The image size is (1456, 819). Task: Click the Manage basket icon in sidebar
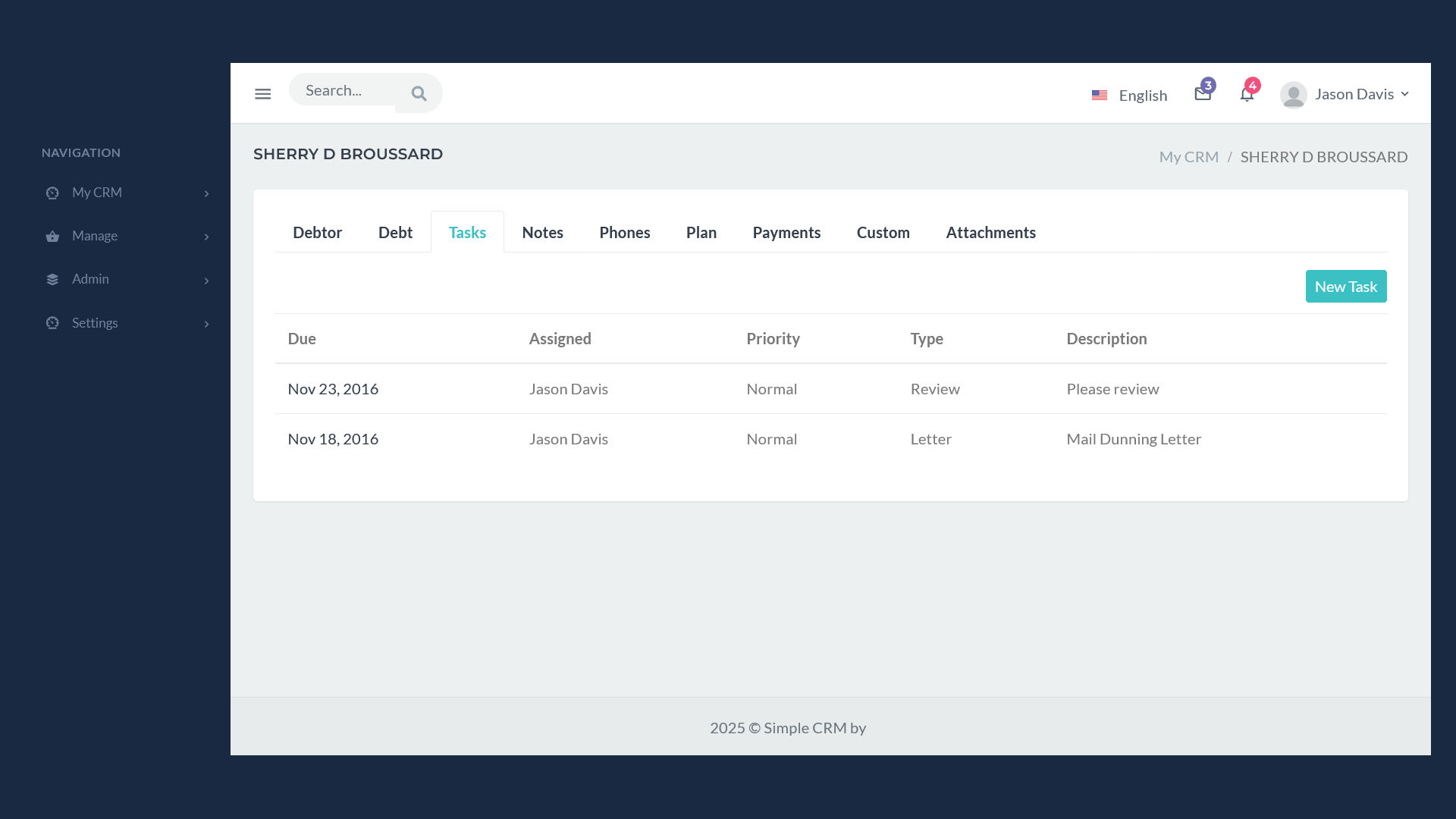(x=52, y=237)
